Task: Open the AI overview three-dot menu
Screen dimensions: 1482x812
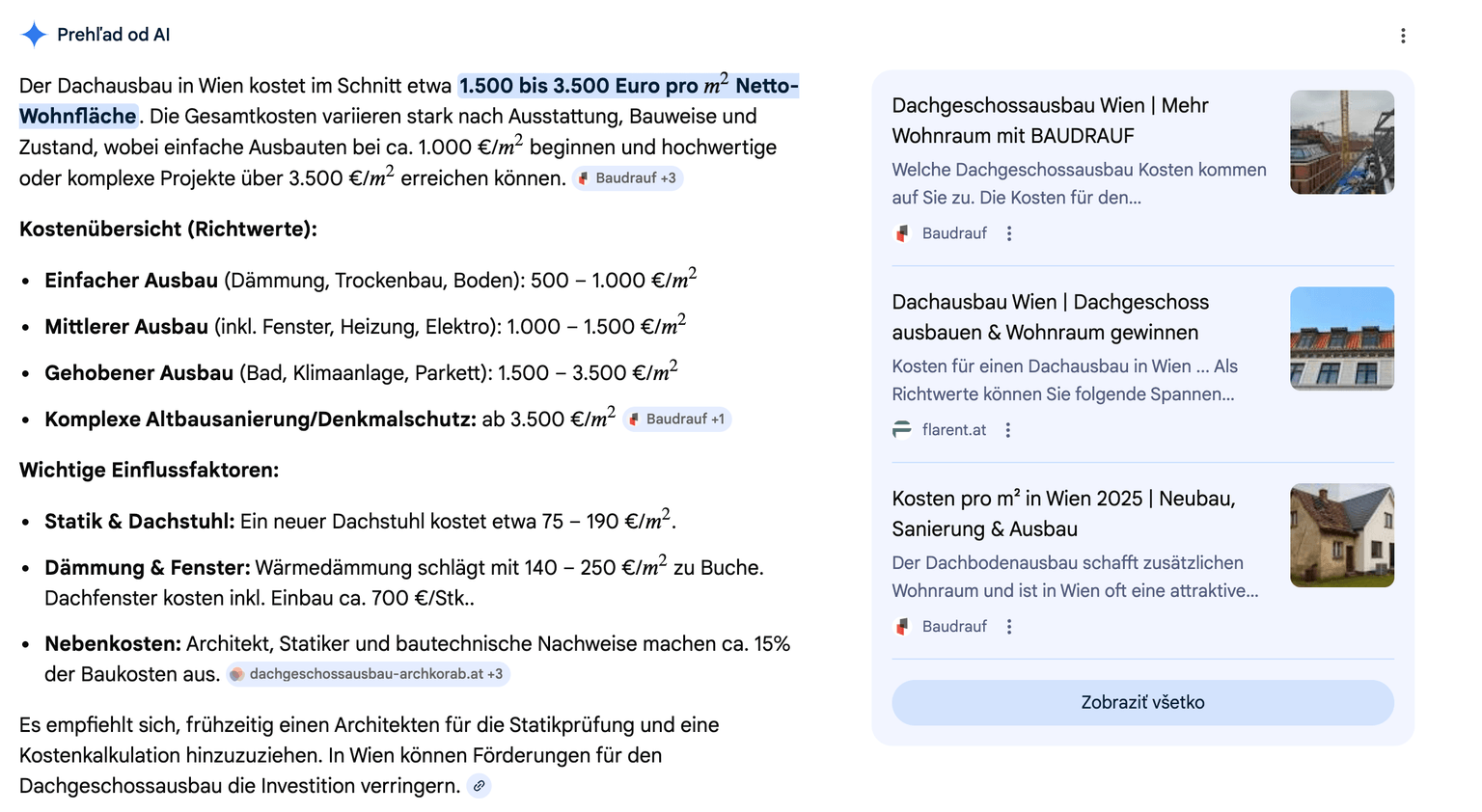Action: pos(1403,36)
